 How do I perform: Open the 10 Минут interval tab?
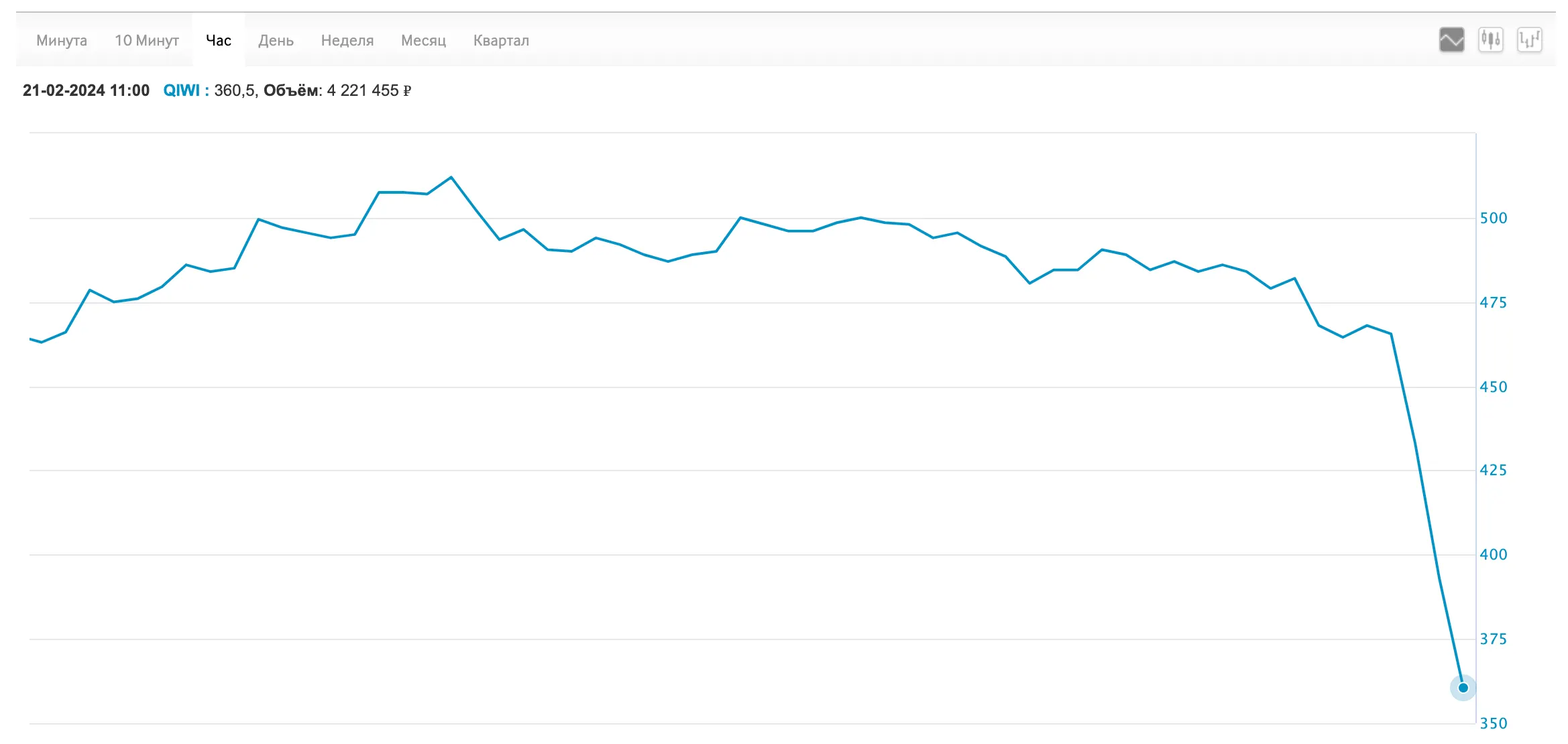(x=147, y=40)
